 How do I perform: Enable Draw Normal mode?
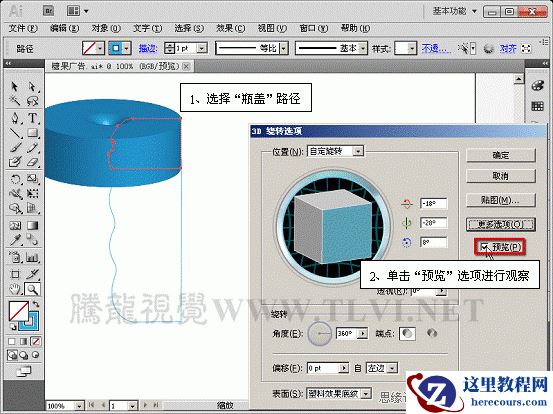pos(12,355)
